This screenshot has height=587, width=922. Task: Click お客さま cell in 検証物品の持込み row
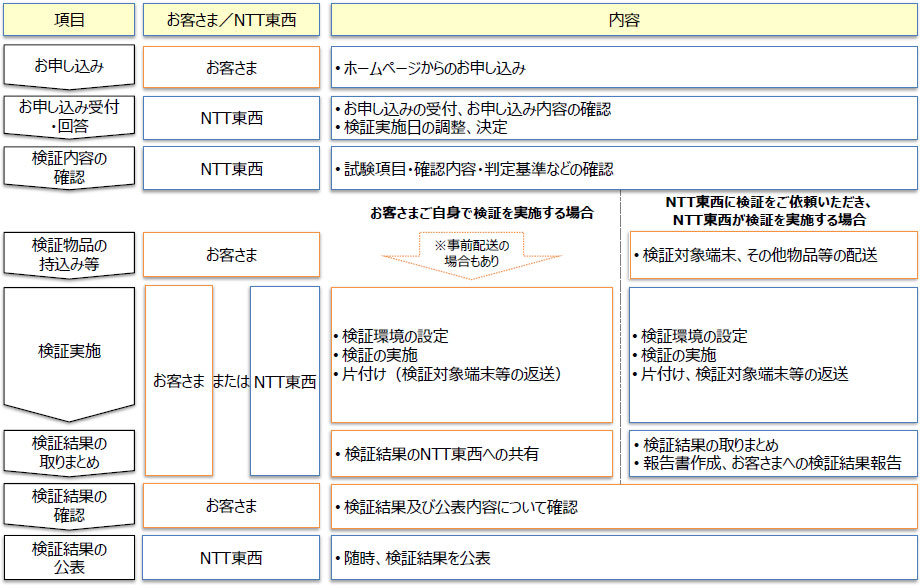tap(231, 255)
